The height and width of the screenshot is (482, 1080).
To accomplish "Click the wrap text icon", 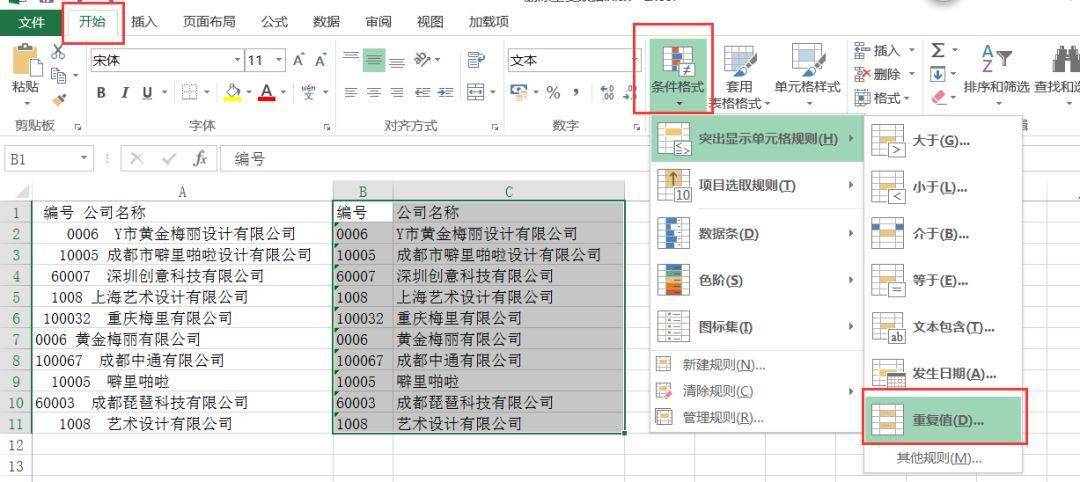I will pyautogui.click(x=475, y=61).
